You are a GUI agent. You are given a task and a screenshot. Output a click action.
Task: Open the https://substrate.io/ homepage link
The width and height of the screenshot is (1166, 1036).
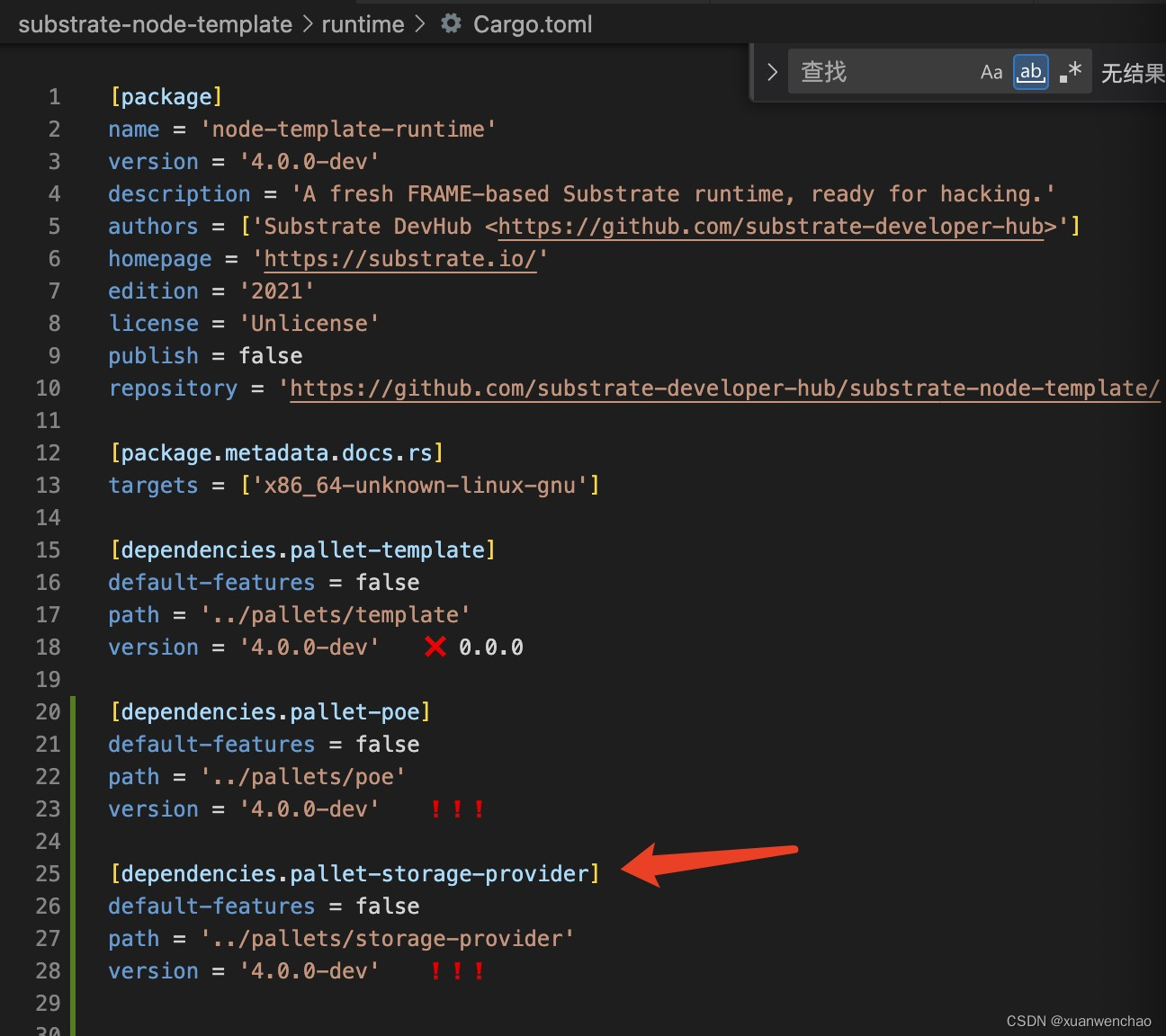coord(400,259)
